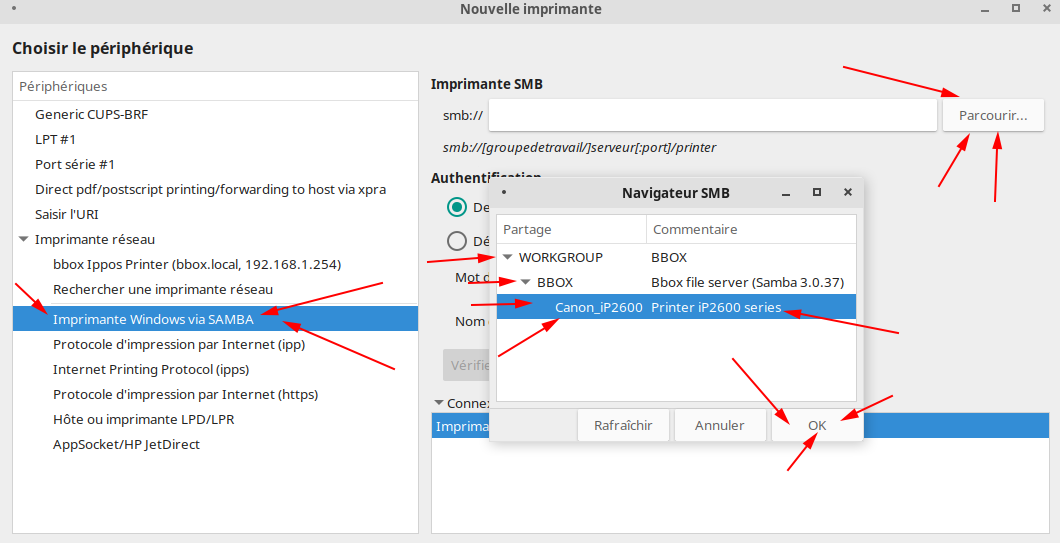Choose LPT #1 from device list
Image resolution: width=1060 pixels, height=543 pixels.
(x=55, y=139)
